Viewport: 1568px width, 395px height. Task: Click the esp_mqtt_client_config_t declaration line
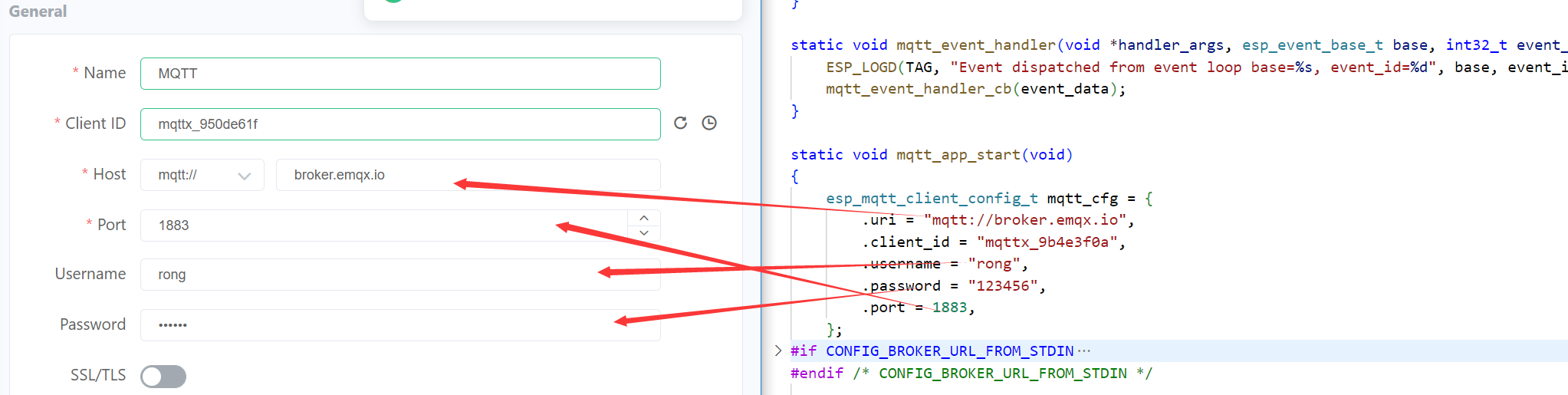pos(989,199)
